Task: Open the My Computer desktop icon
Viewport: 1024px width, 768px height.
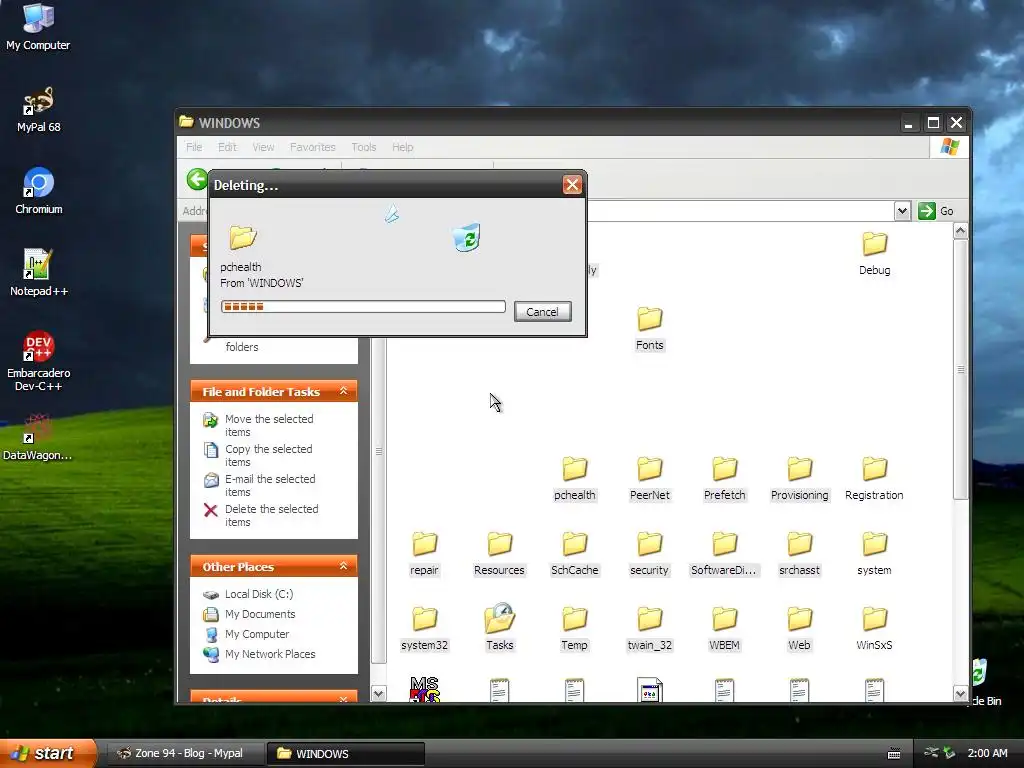Action: point(38,26)
